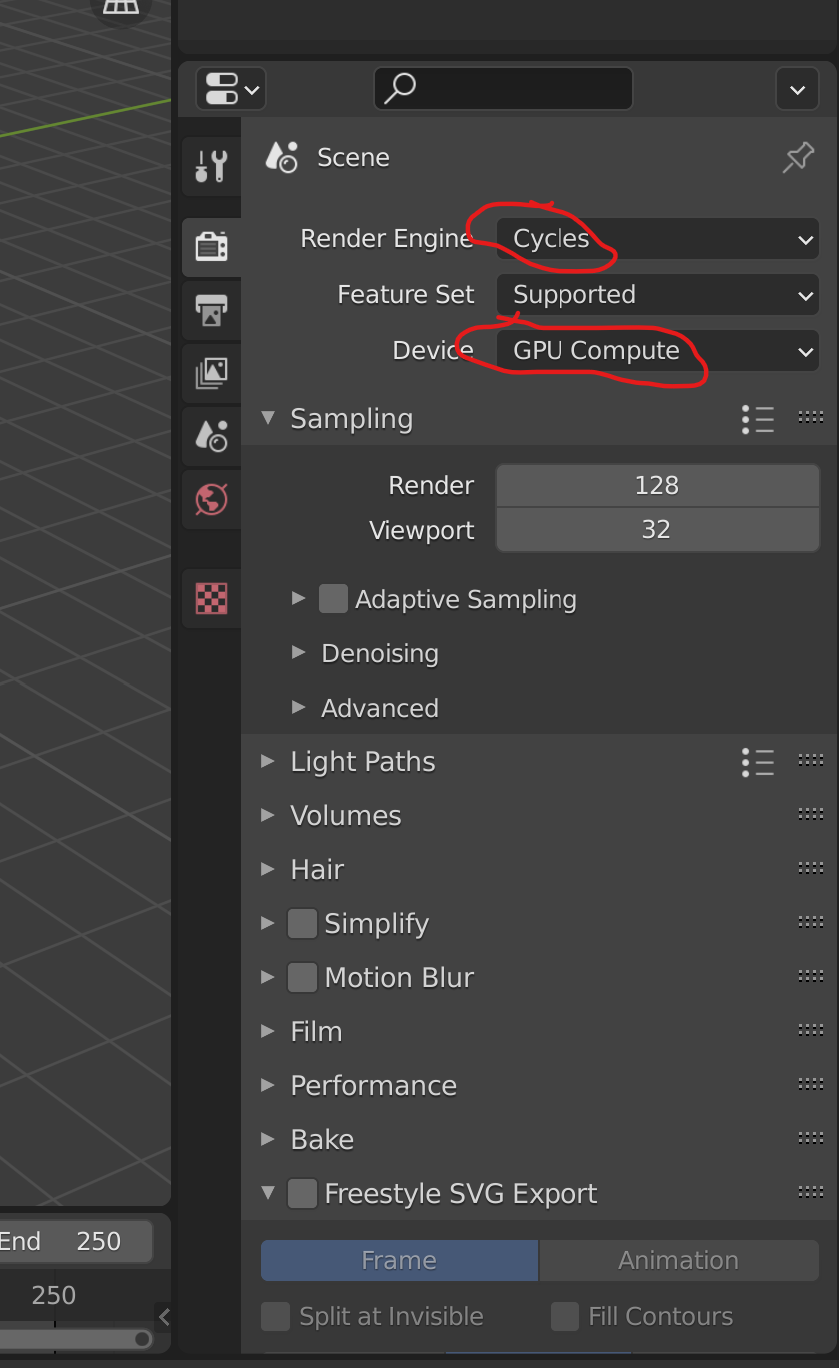Screen dimensions: 839x1368
Task: Open the editor type dropdown
Action: 231,89
